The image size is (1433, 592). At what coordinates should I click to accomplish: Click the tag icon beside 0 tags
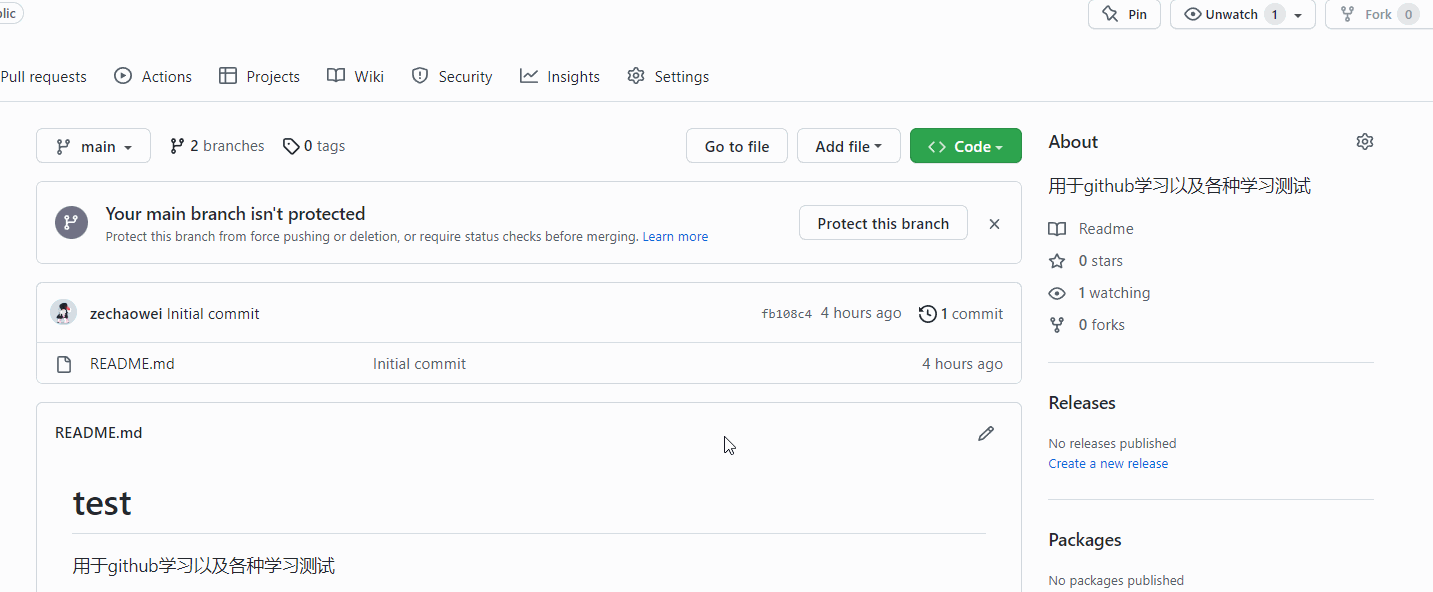(x=290, y=145)
